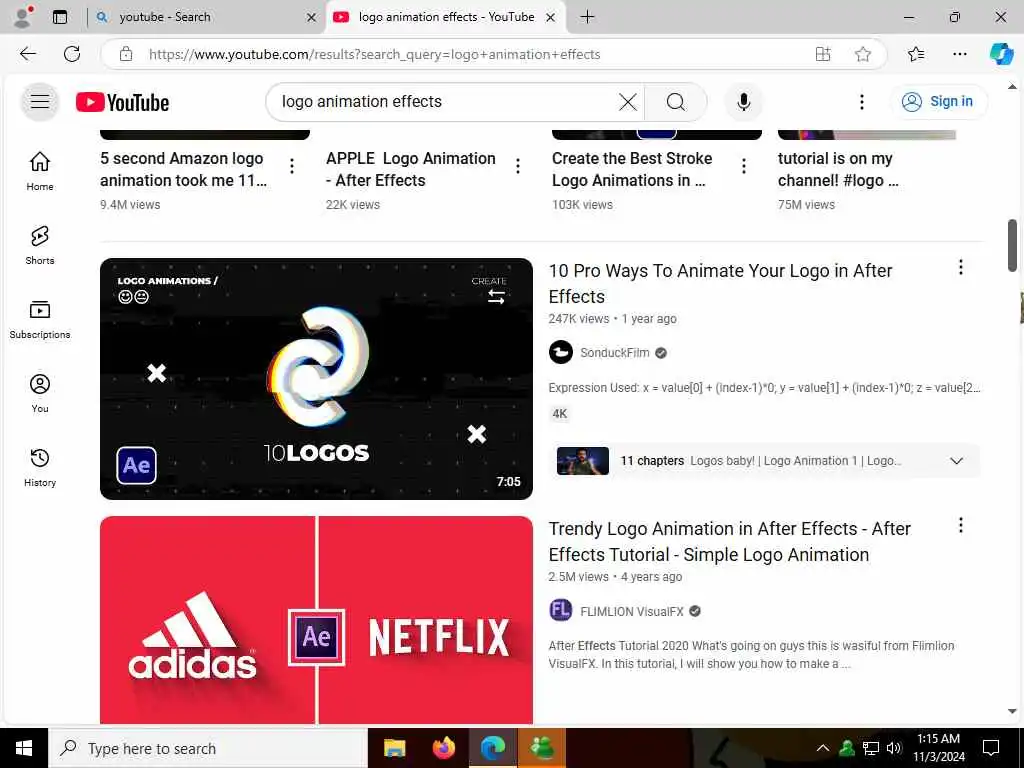Image resolution: width=1024 pixels, height=768 pixels.
Task: Open '10 Pro Ways To Animate Your Logo' title
Action: (720, 283)
